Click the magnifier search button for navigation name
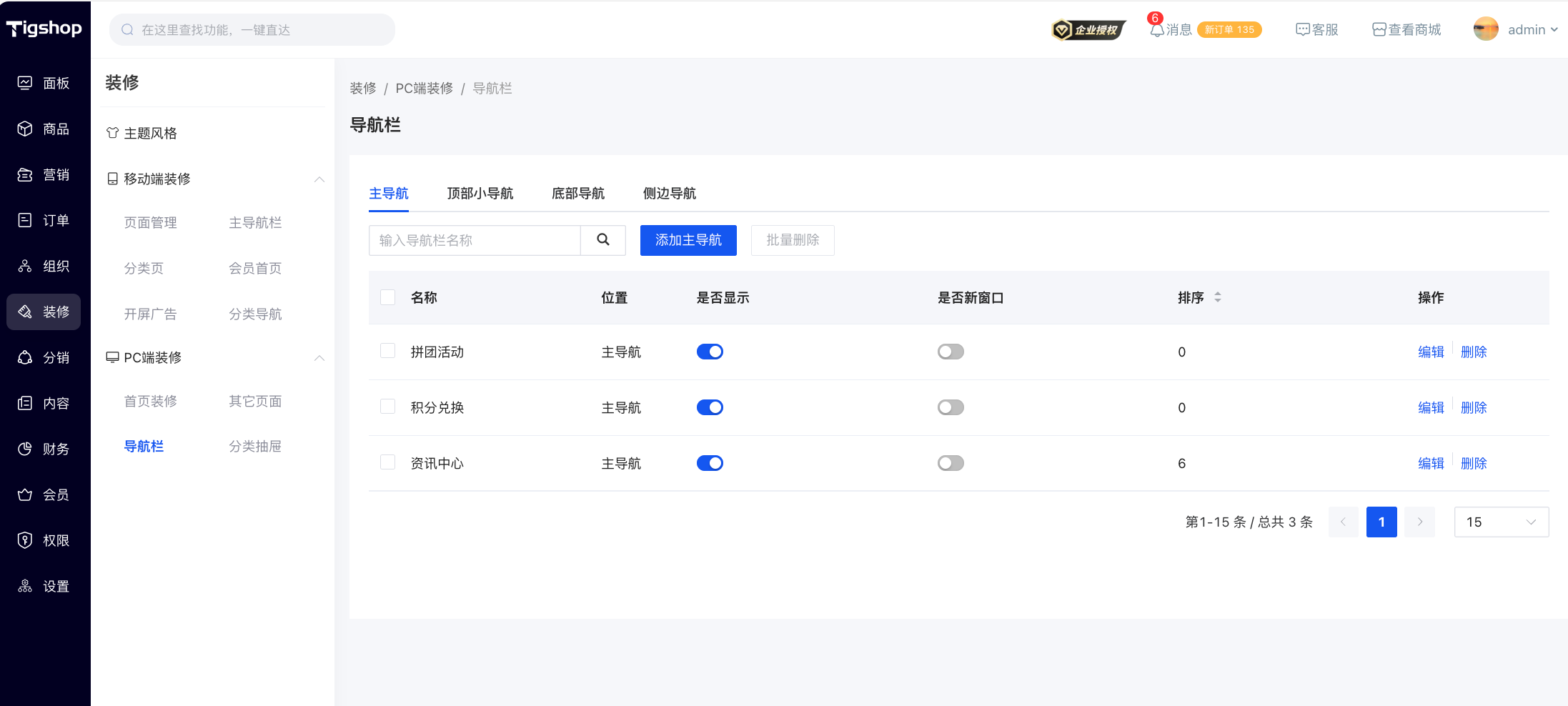This screenshot has width=1568, height=706. tap(603, 240)
